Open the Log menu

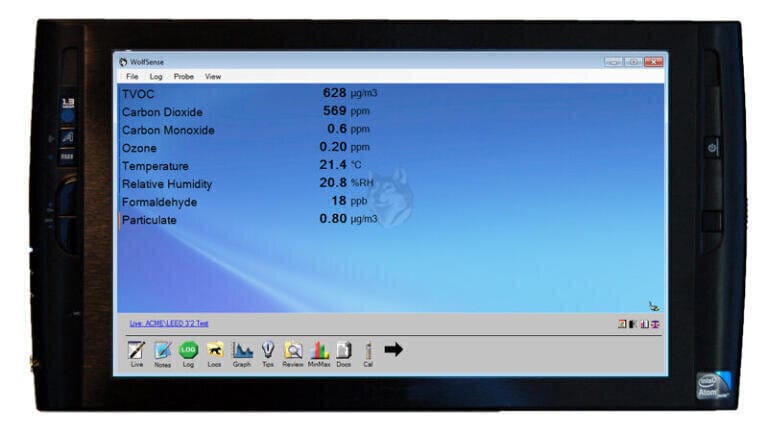click(x=156, y=76)
